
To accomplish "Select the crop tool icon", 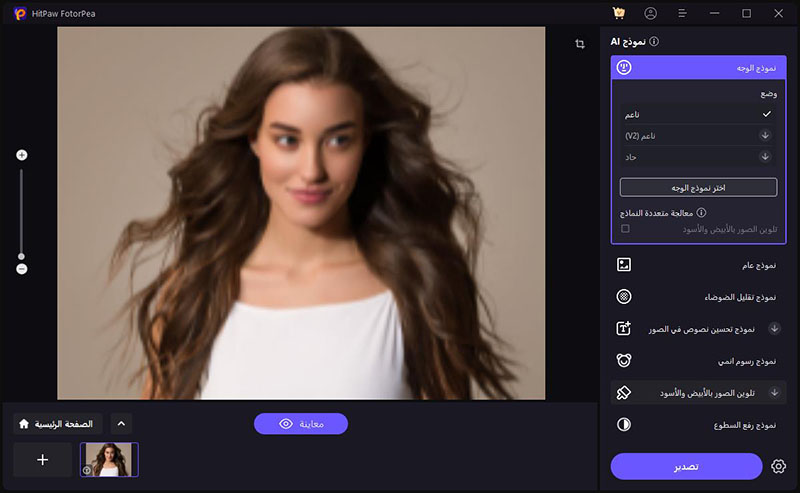I will click(x=580, y=44).
